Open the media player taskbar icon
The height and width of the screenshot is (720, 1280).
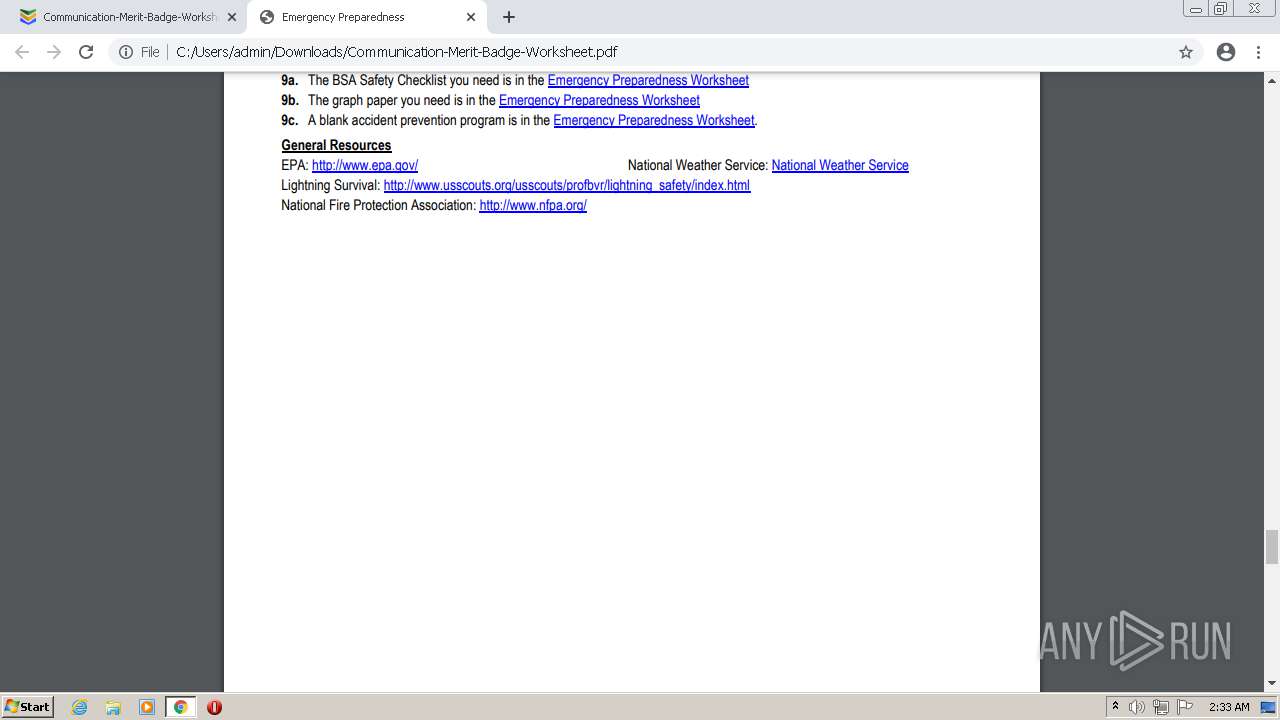coord(147,707)
